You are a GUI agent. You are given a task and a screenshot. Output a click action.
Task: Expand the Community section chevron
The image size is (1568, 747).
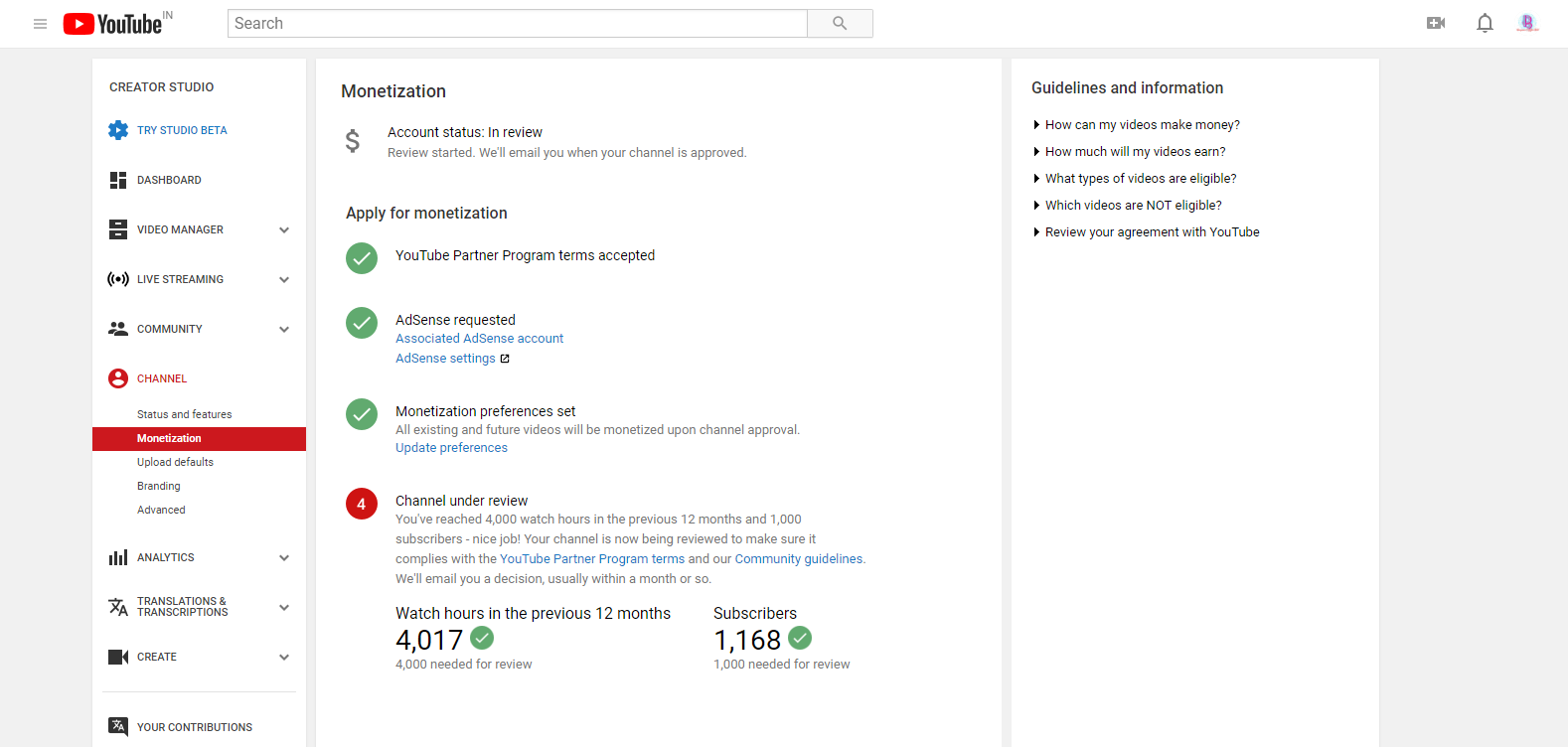click(x=284, y=329)
